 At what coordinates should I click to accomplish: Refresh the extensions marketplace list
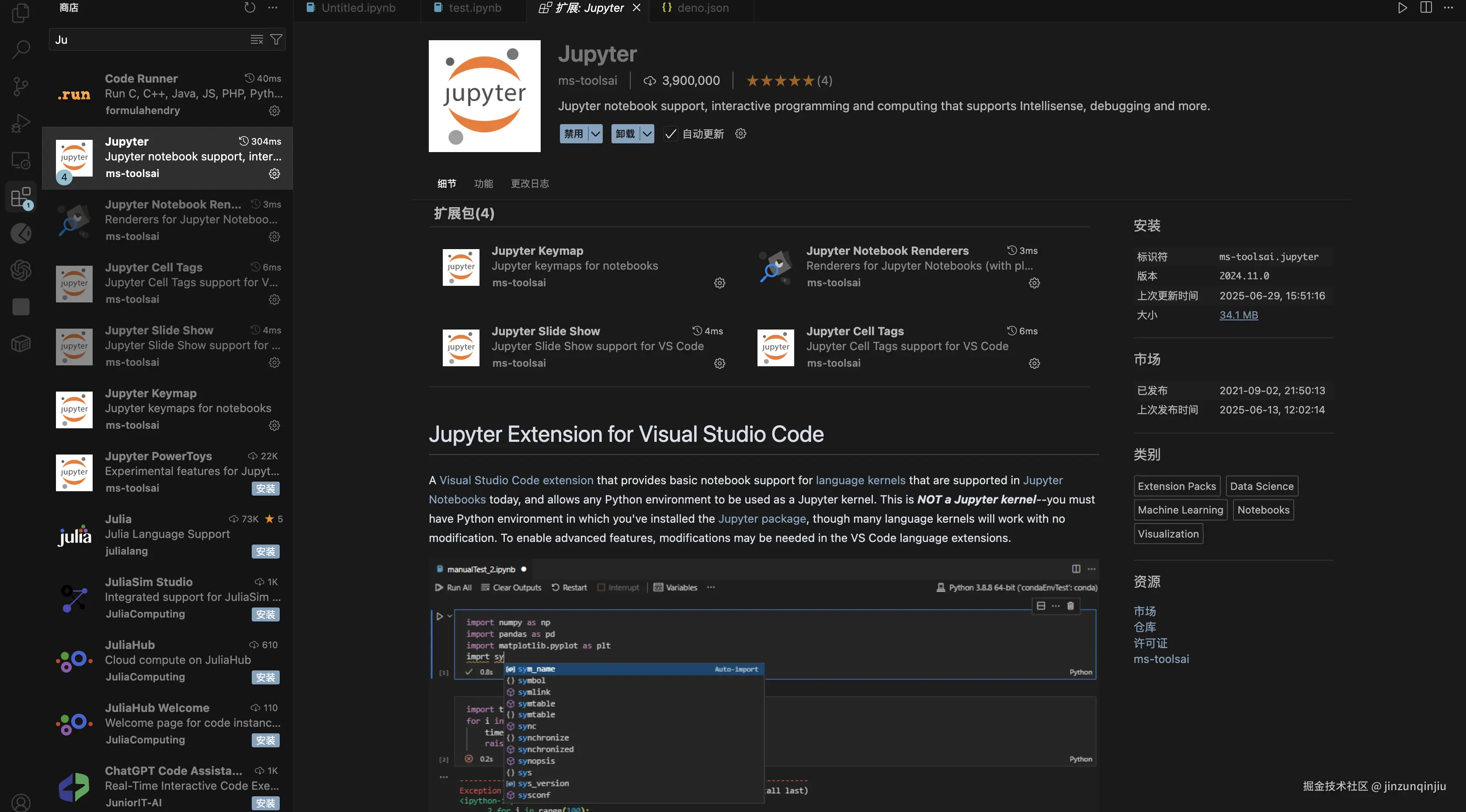[x=249, y=8]
